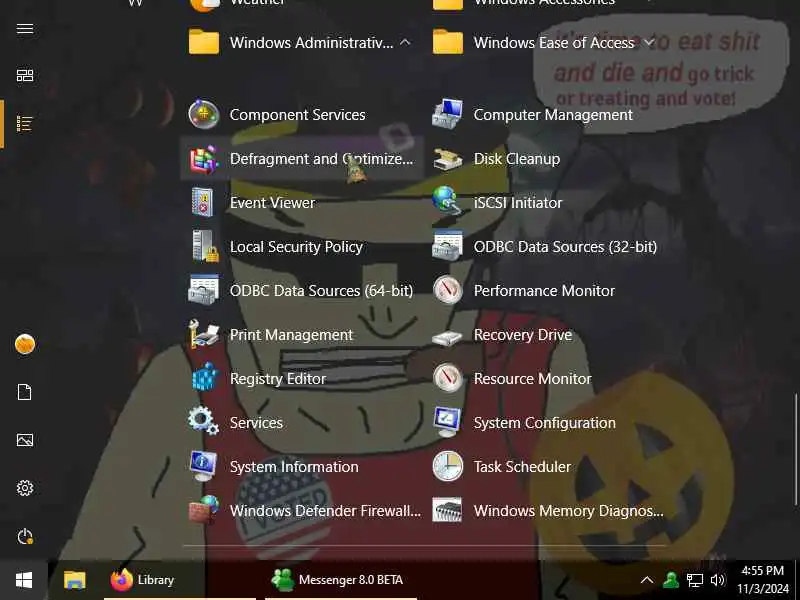Launch Task Scheduler clock icon

[447, 466]
